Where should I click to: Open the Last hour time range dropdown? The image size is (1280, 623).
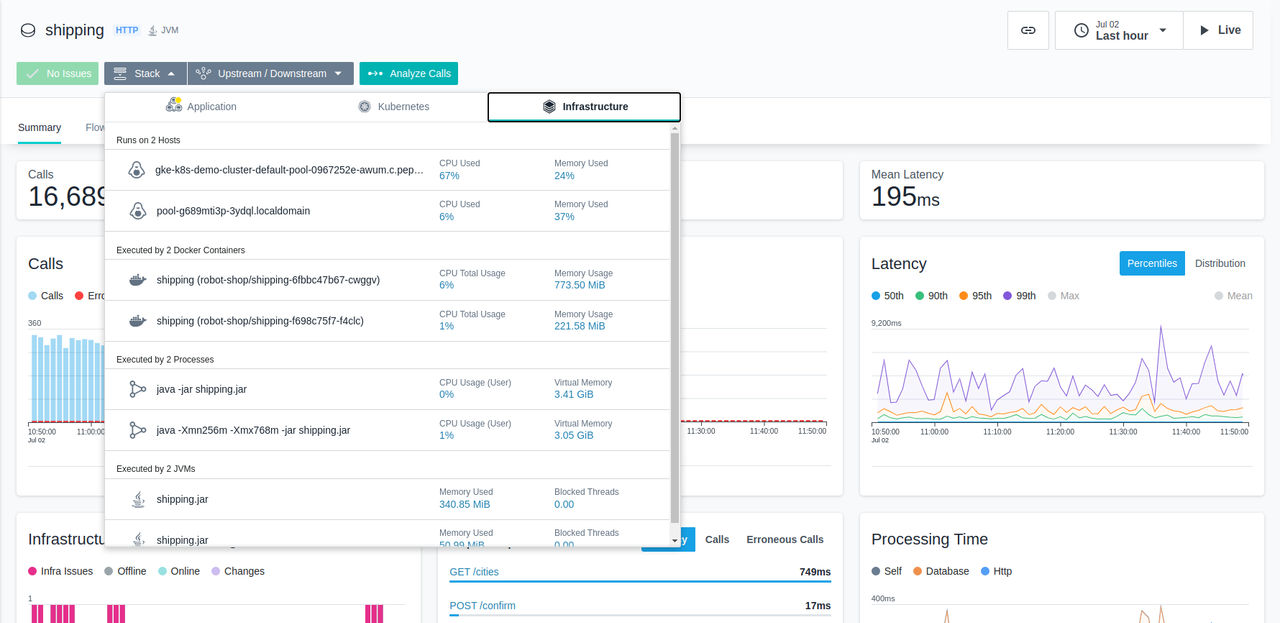click(x=1119, y=30)
